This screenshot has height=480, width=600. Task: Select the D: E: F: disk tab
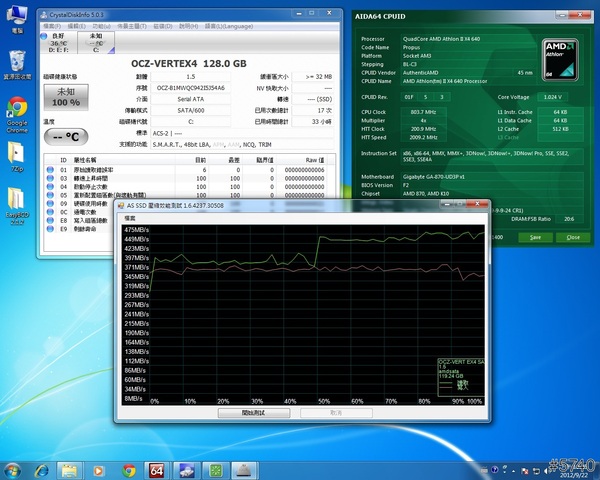tap(58, 43)
